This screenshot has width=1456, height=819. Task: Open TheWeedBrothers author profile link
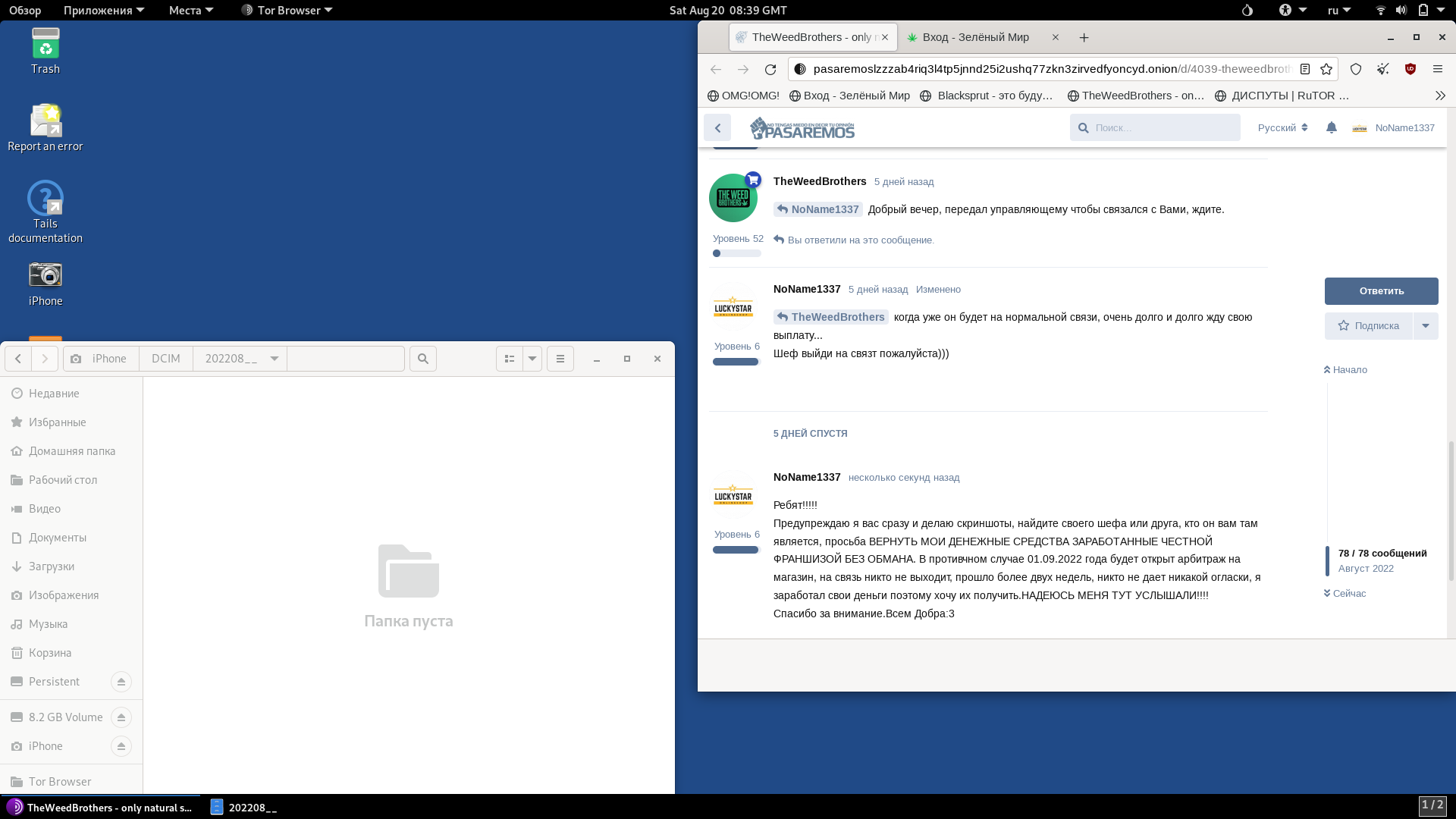820,181
